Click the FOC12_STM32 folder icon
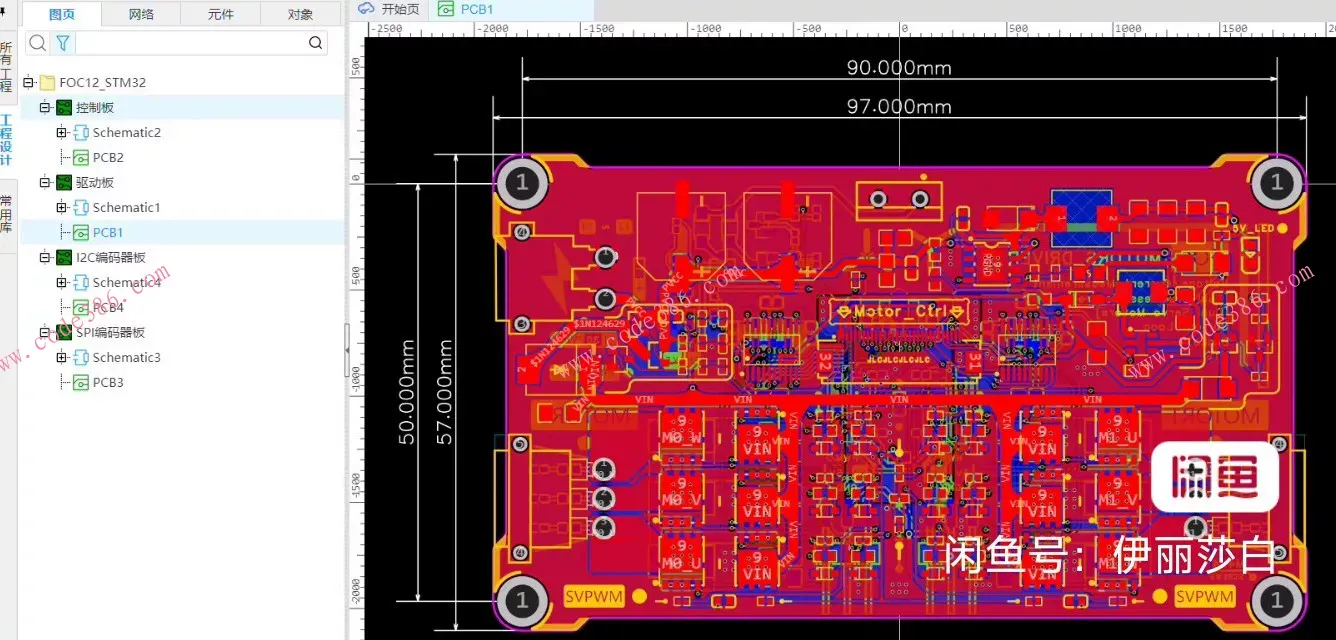 (x=47, y=82)
